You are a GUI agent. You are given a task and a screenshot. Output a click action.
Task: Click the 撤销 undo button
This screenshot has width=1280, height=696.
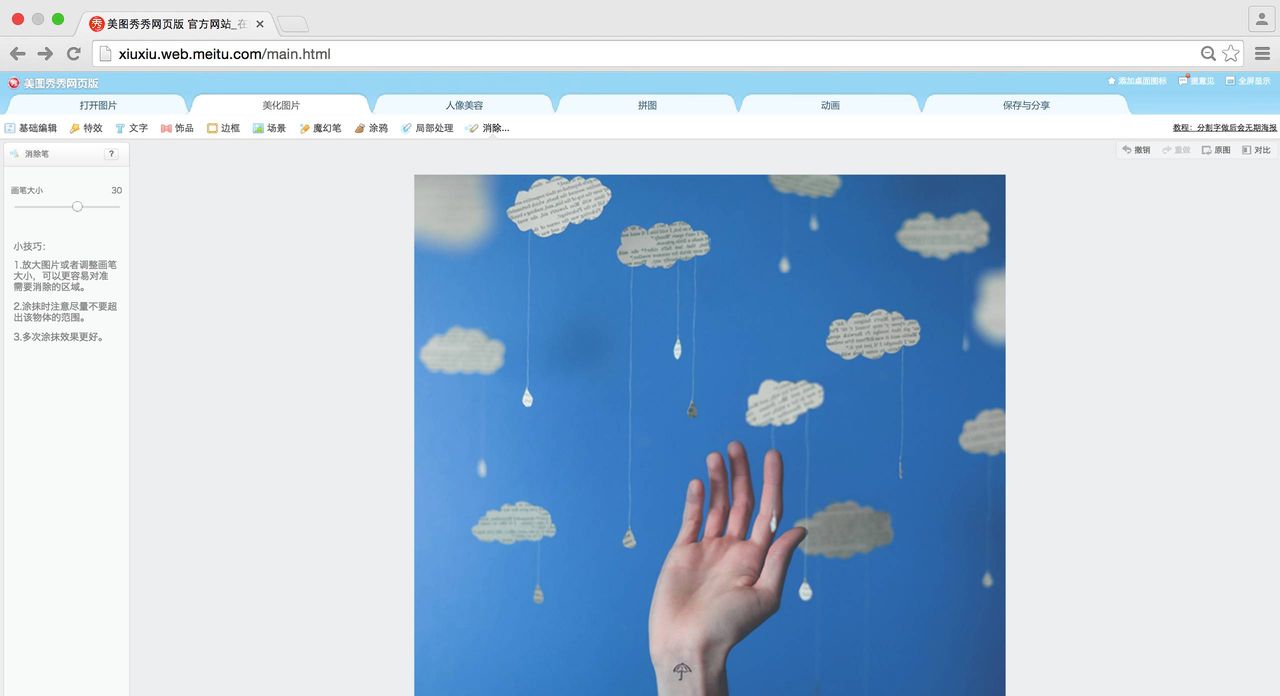click(1136, 150)
